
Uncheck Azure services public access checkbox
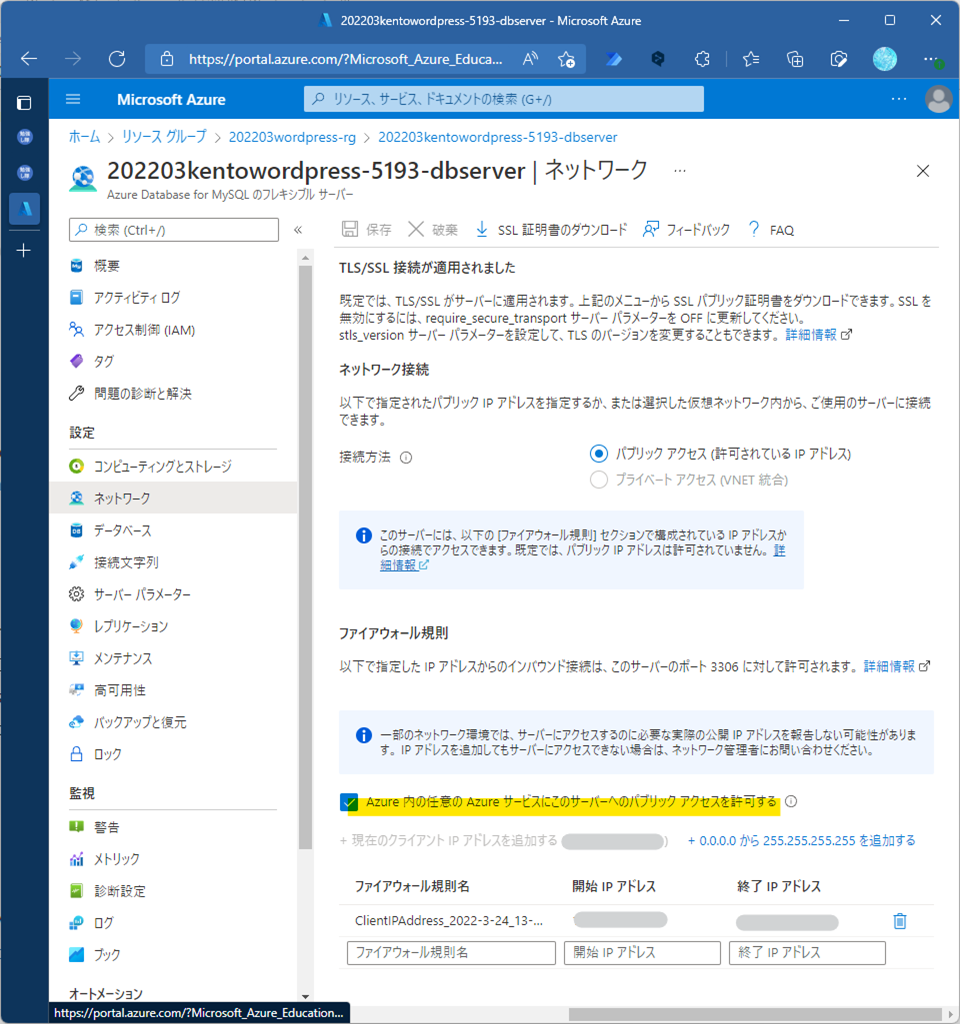(x=349, y=802)
